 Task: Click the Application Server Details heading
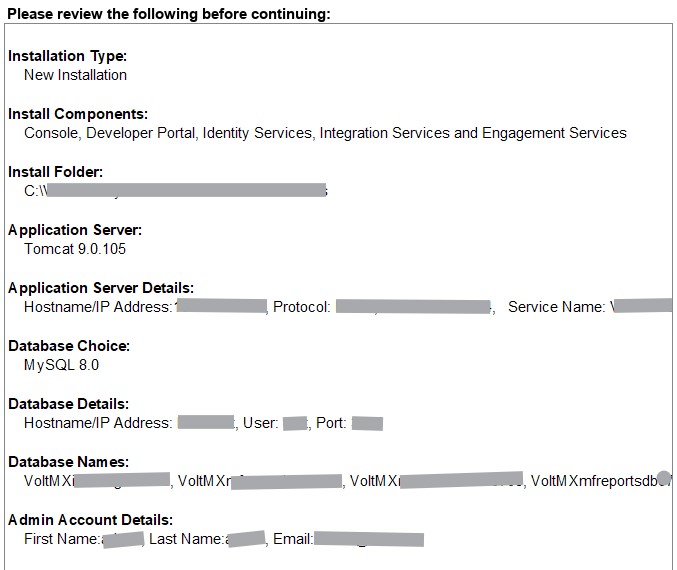(x=101, y=288)
